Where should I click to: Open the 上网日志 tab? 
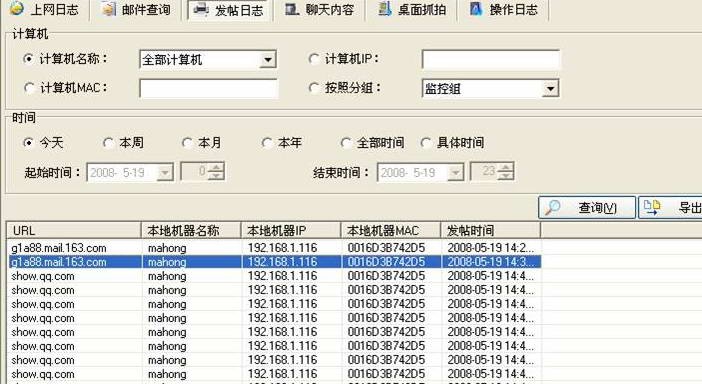pos(45,9)
